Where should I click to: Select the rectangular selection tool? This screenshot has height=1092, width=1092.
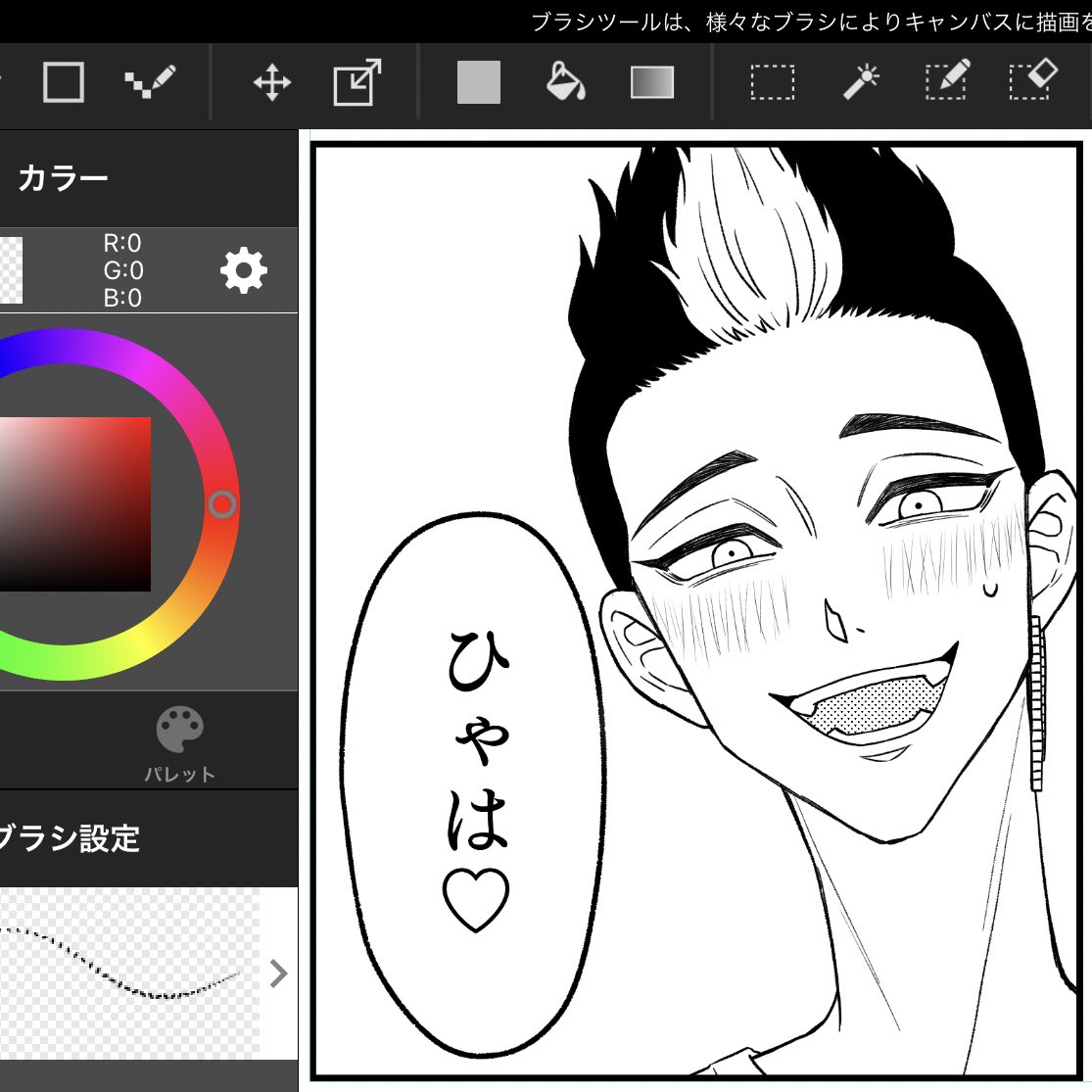point(773,82)
